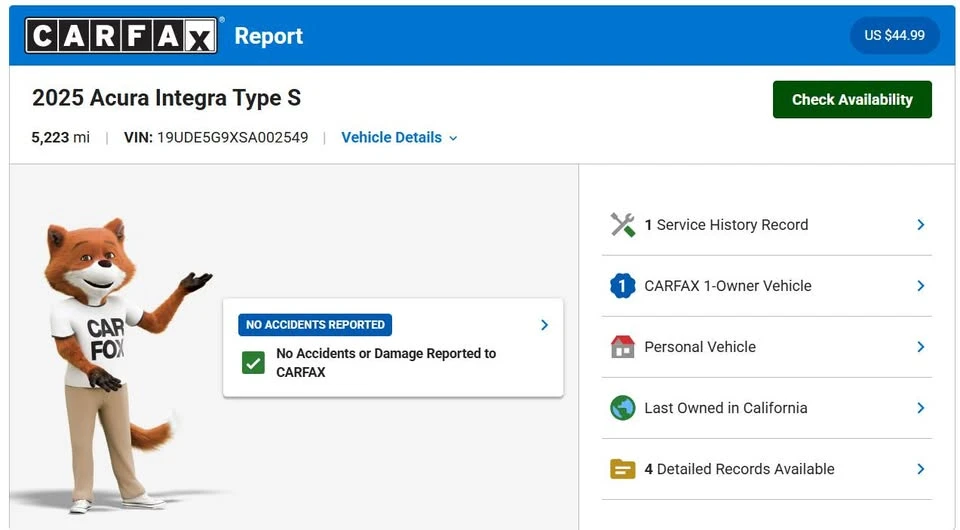Open chevron next to CARFAX 1-Owner Vehicle

(921, 286)
